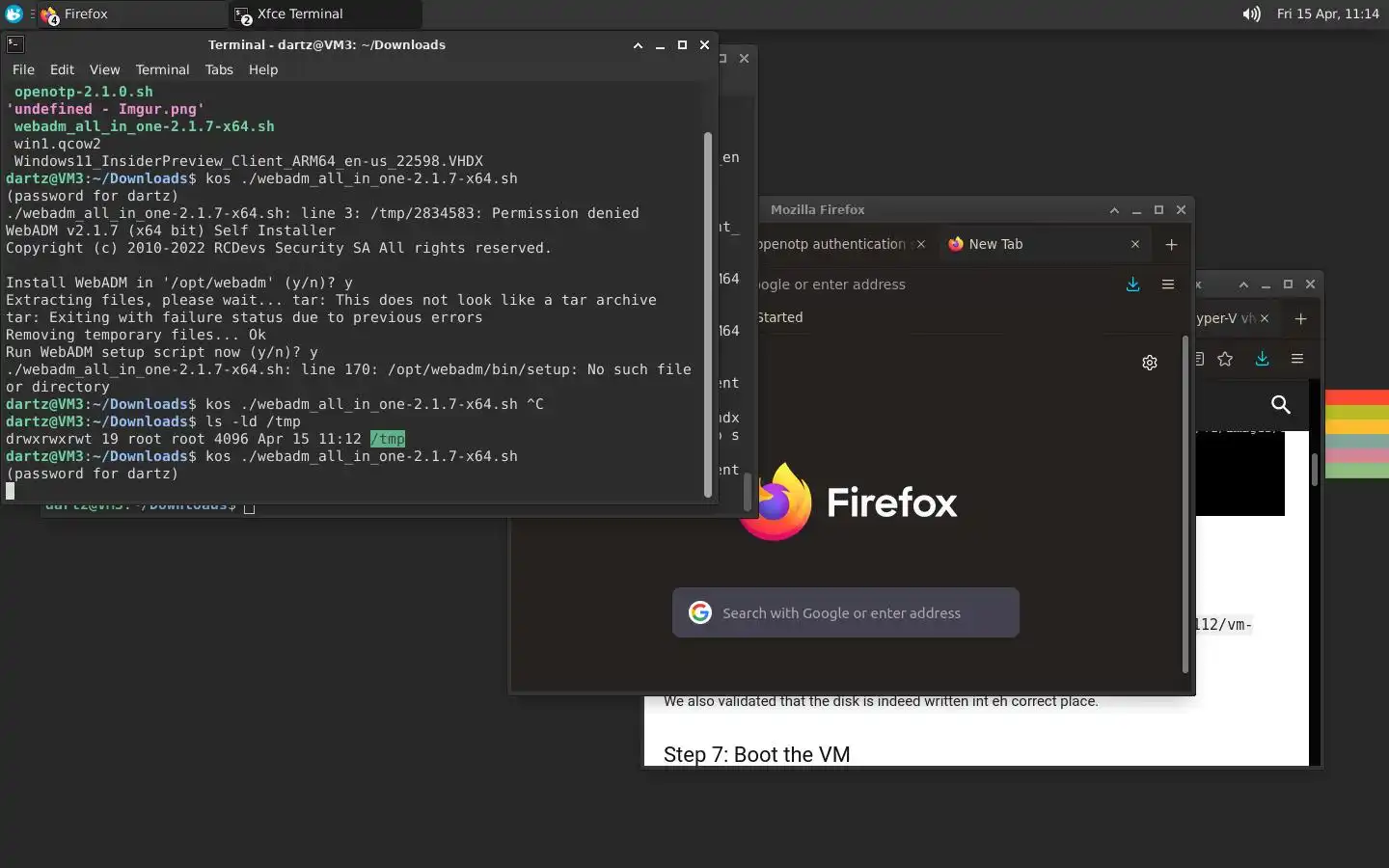Minimize the back Firefox window

[x=1266, y=285]
